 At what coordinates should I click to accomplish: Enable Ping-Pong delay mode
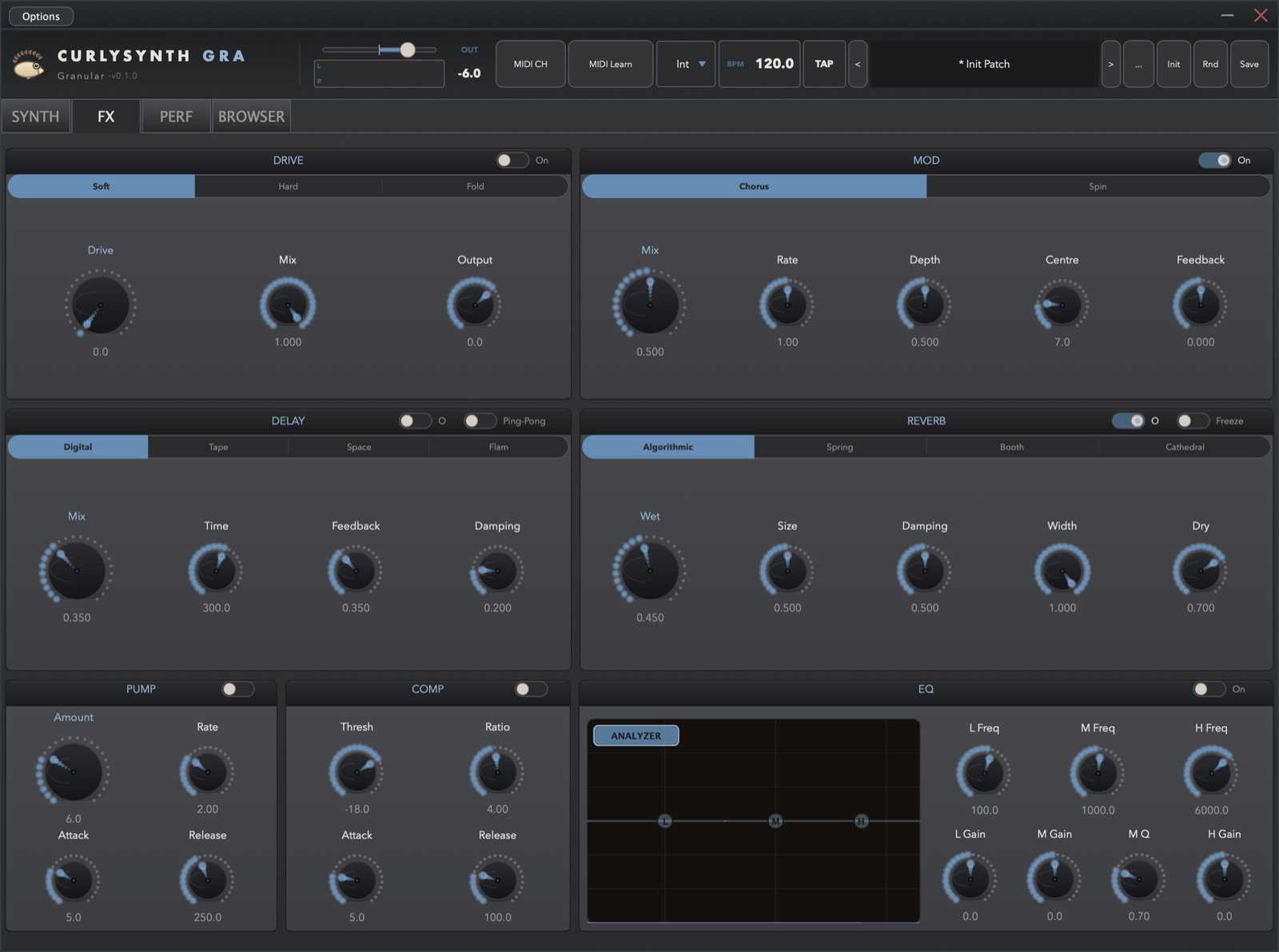pos(480,421)
